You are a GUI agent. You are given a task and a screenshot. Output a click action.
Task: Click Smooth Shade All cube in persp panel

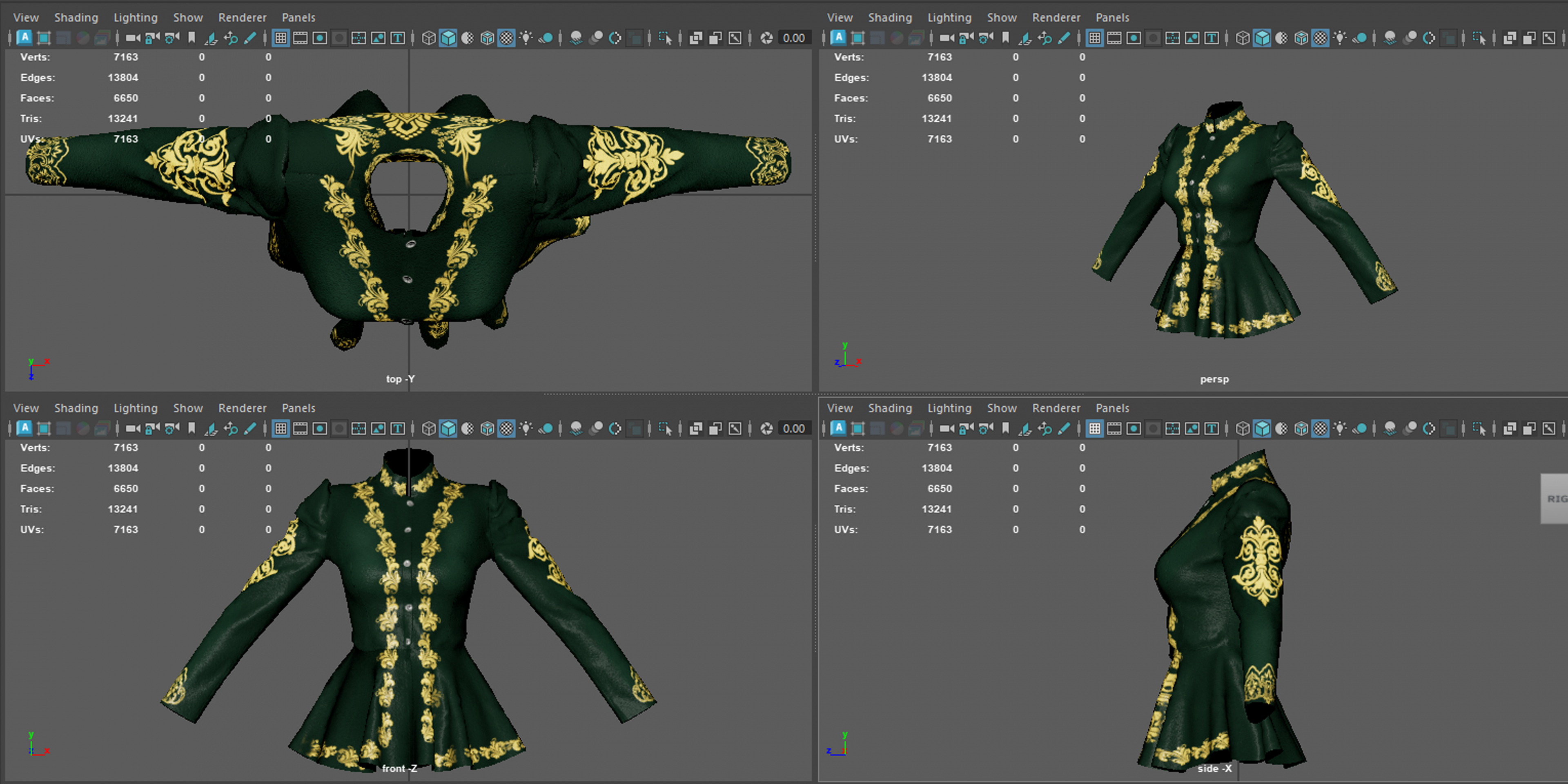(x=1262, y=38)
